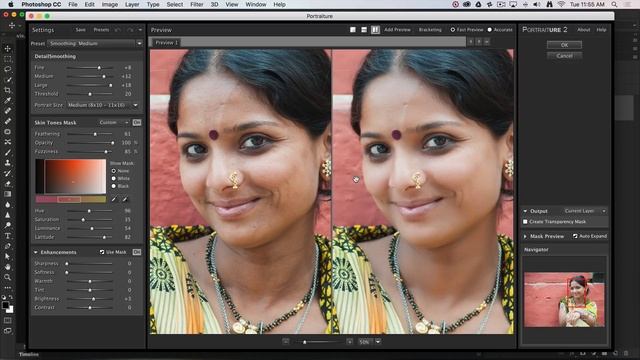
Task: Open the About link
Action: [583, 30]
